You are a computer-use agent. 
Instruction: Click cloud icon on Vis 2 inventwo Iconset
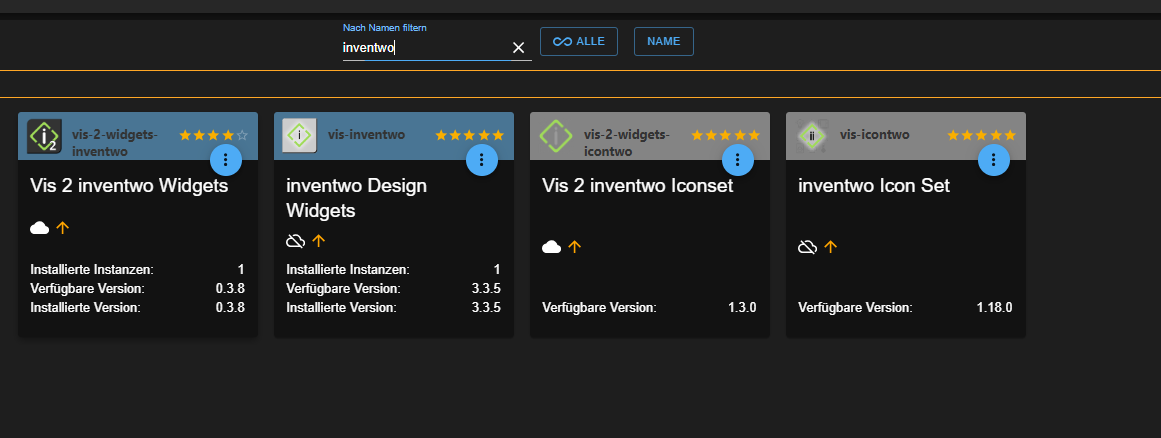coord(551,247)
